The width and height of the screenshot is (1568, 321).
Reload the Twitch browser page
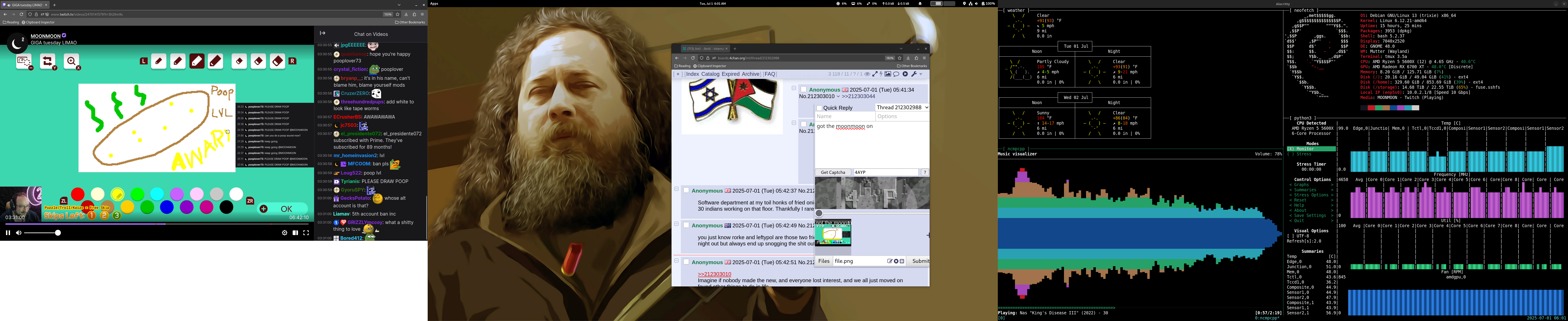[x=21, y=14]
